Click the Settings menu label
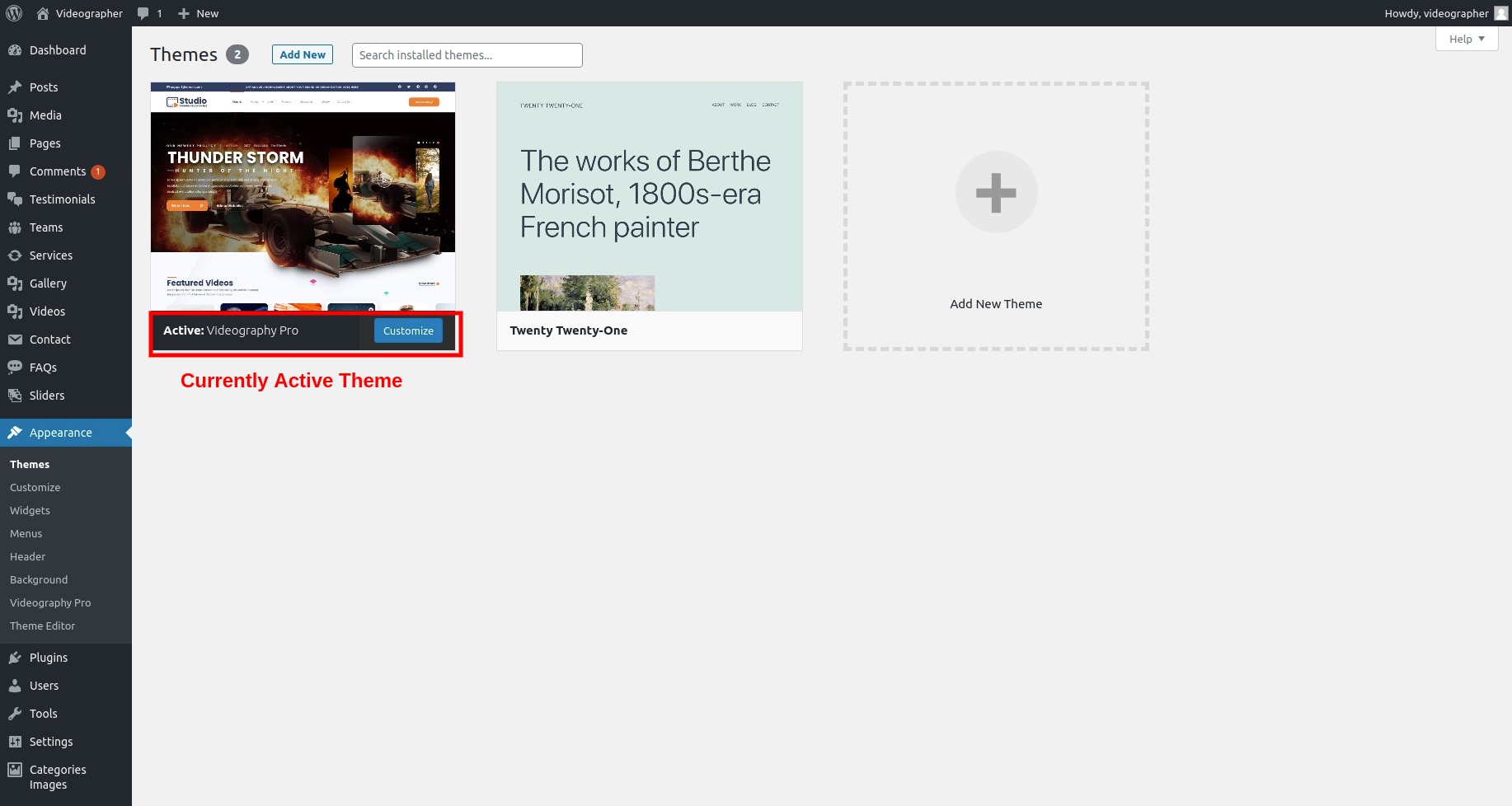Viewport: 1512px width, 806px height. click(51, 742)
